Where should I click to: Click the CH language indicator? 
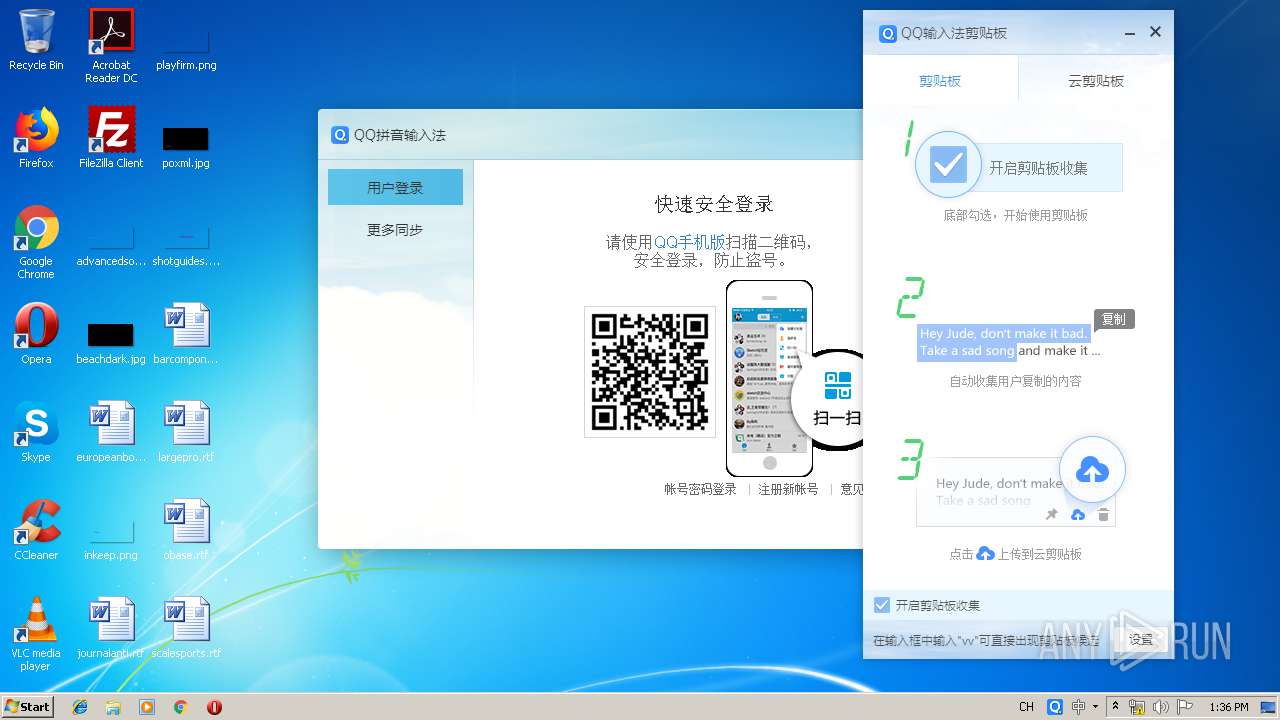point(1026,707)
